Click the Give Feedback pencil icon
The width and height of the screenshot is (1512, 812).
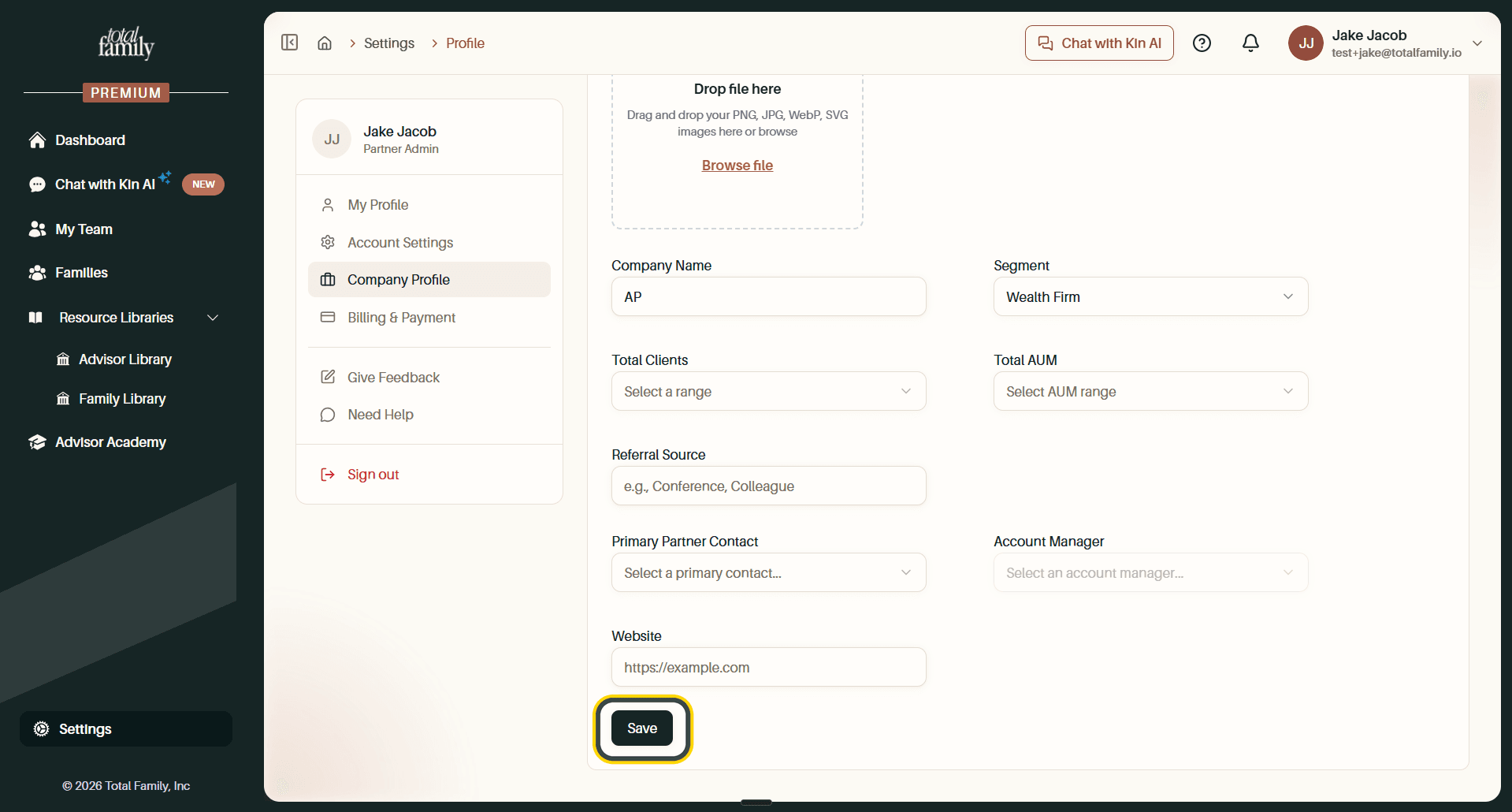328,377
